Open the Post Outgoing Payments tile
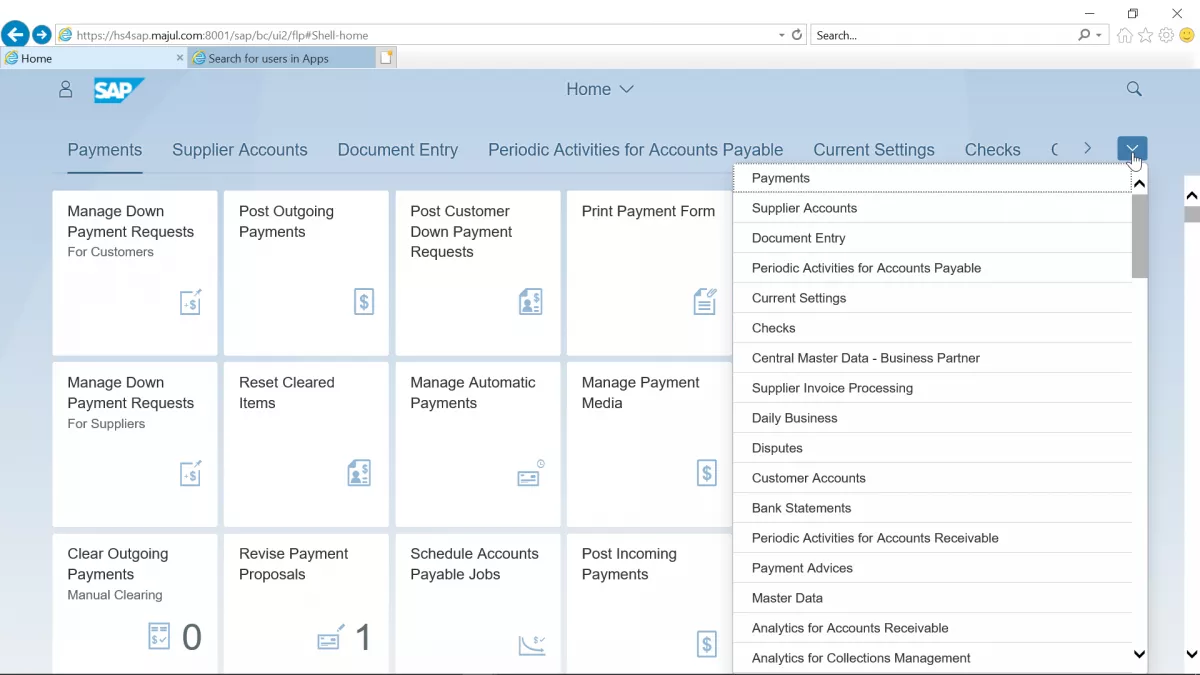Image resolution: width=1200 pixels, height=675 pixels. 306,273
